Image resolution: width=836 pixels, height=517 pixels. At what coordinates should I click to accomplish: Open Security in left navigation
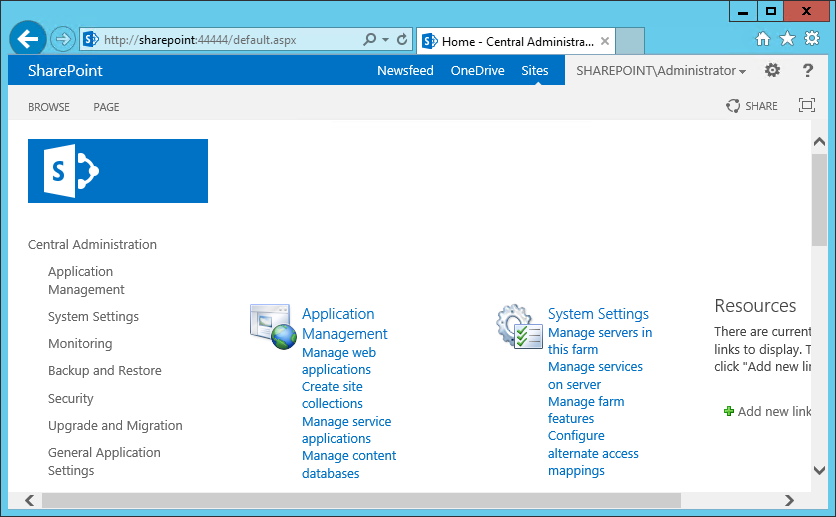pyautogui.click(x=70, y=398)
